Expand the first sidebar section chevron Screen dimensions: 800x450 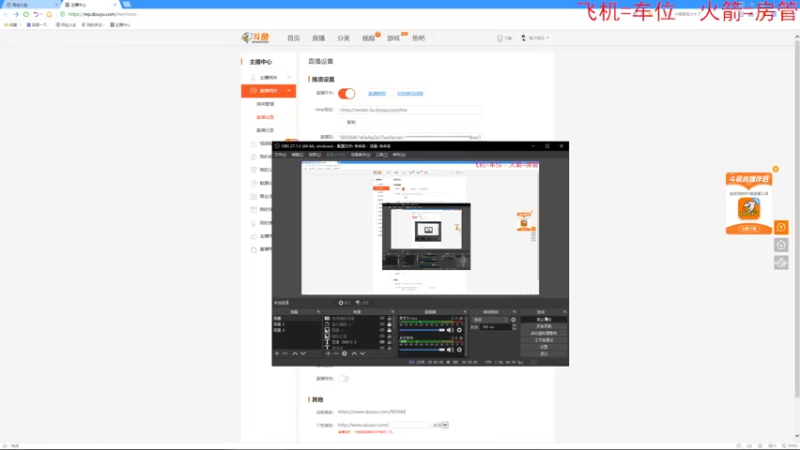(289, 78)
